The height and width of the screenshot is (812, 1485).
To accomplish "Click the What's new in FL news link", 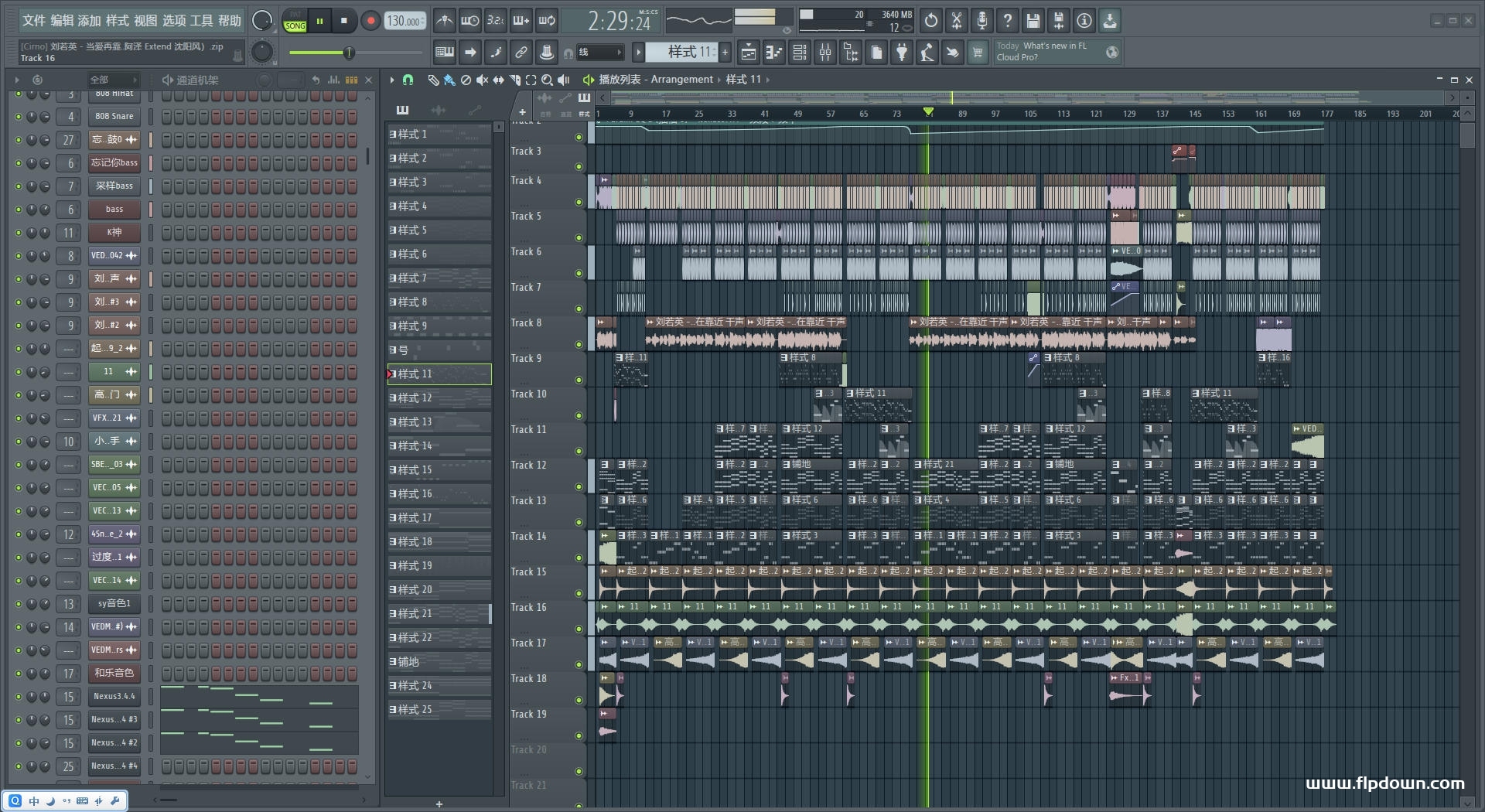I will tap(1053, 46).
